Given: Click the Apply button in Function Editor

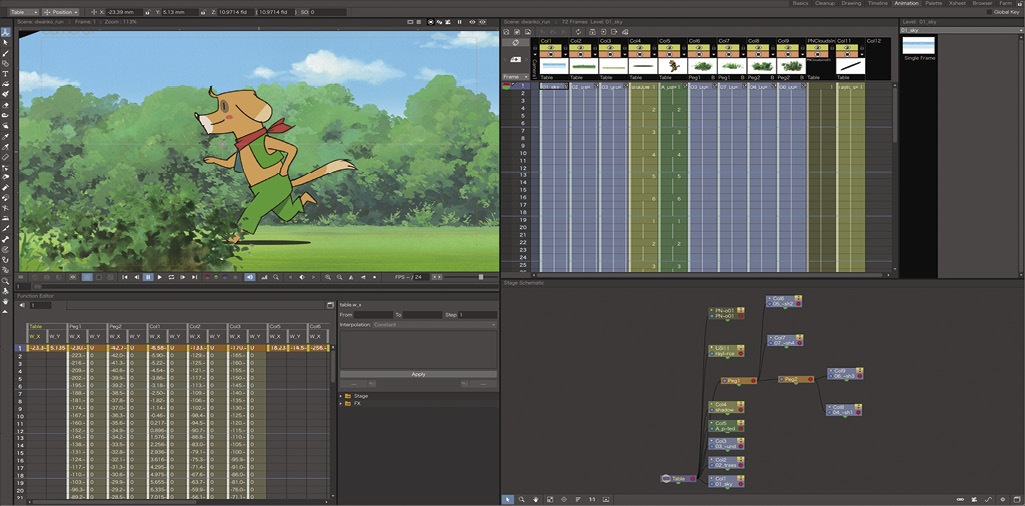Looking at the screenshot, I should click(x=418, y=374).
